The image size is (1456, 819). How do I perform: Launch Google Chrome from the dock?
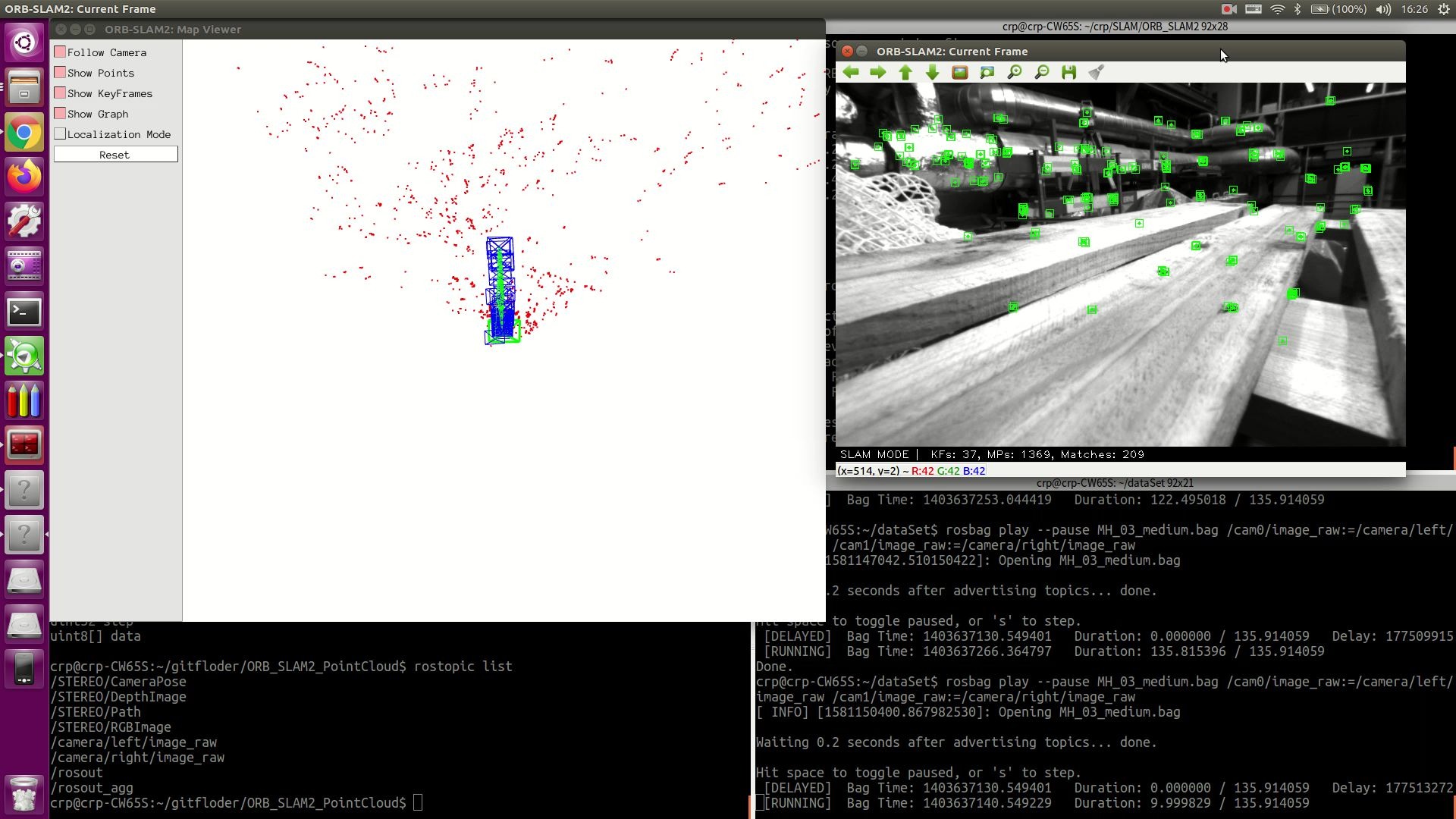click(24, 132)
